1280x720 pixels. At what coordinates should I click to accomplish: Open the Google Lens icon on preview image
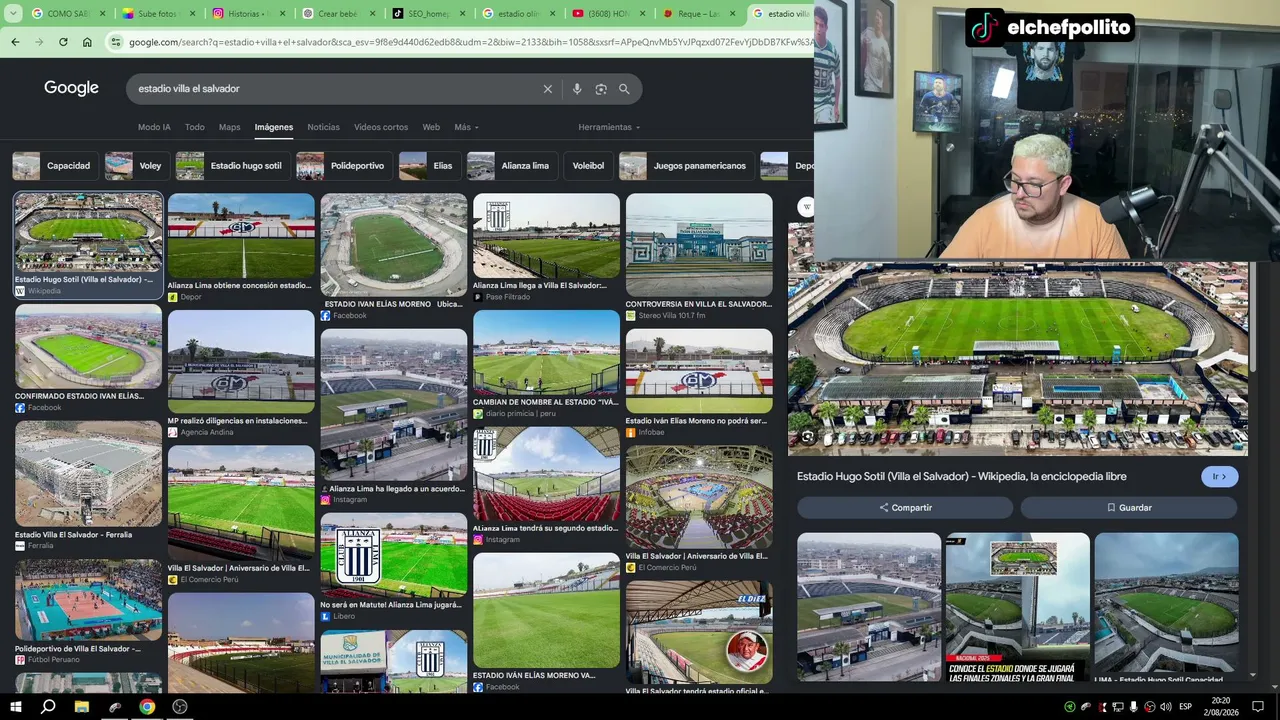click(x=808, y=437)
